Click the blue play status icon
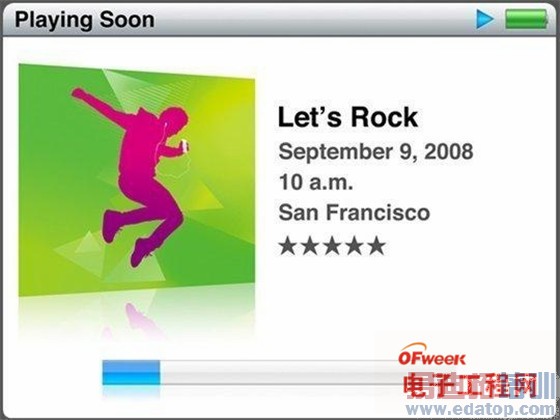The width and height of the screenshot is (560, 420). pos(485,19)
